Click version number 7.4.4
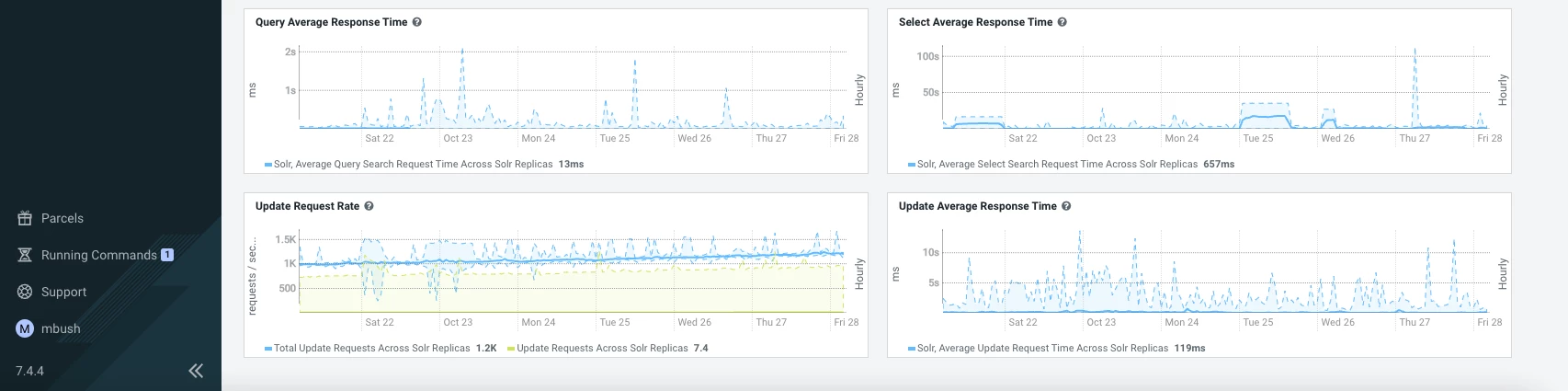 (x=29, y=371)
